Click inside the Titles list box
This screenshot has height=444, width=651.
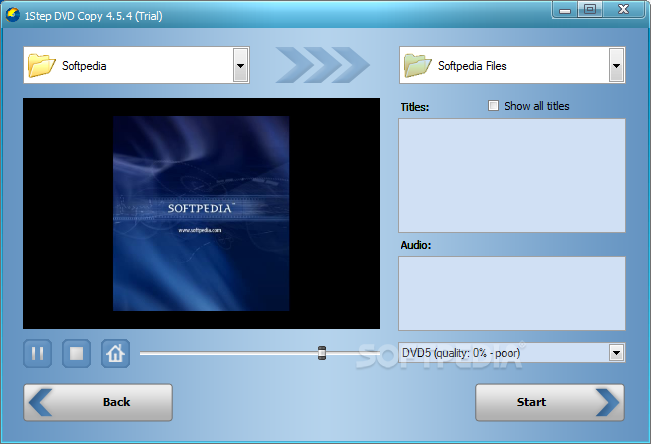coord(512,175)
